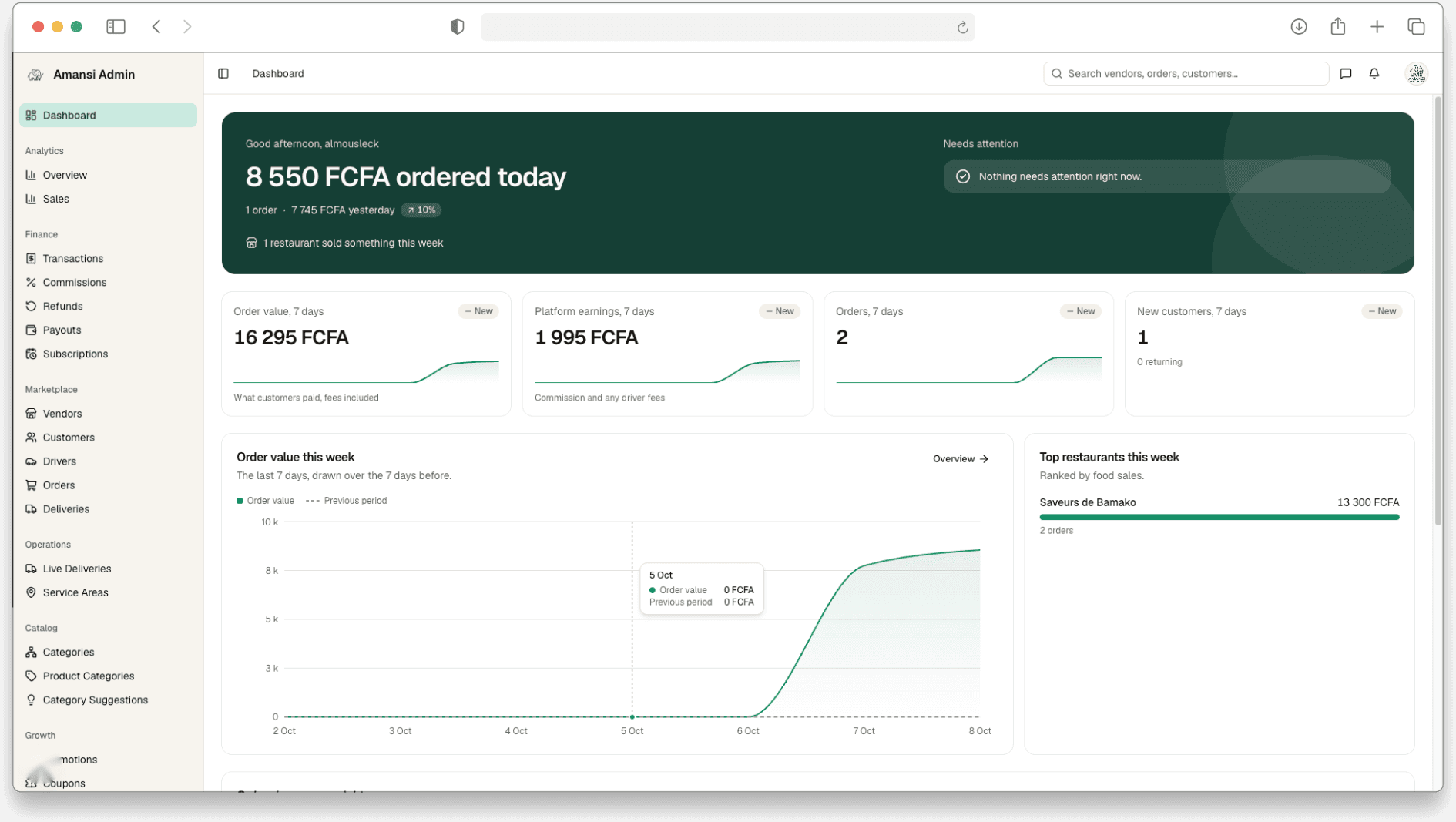Open the notifications bell
Viewport: 1456px width, 822px height.
click(1374, 74)
